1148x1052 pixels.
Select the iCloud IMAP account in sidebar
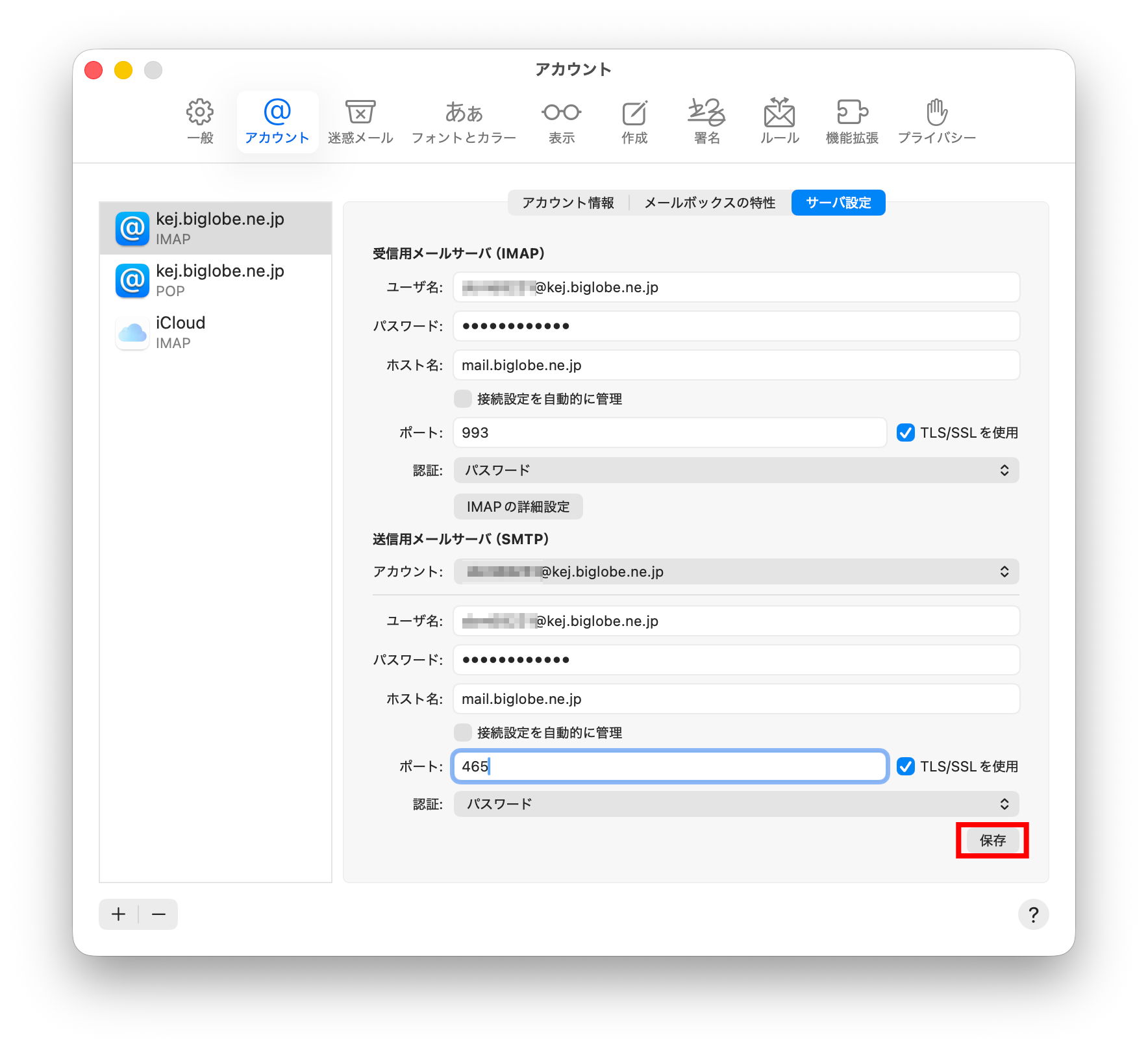[216, 332]
